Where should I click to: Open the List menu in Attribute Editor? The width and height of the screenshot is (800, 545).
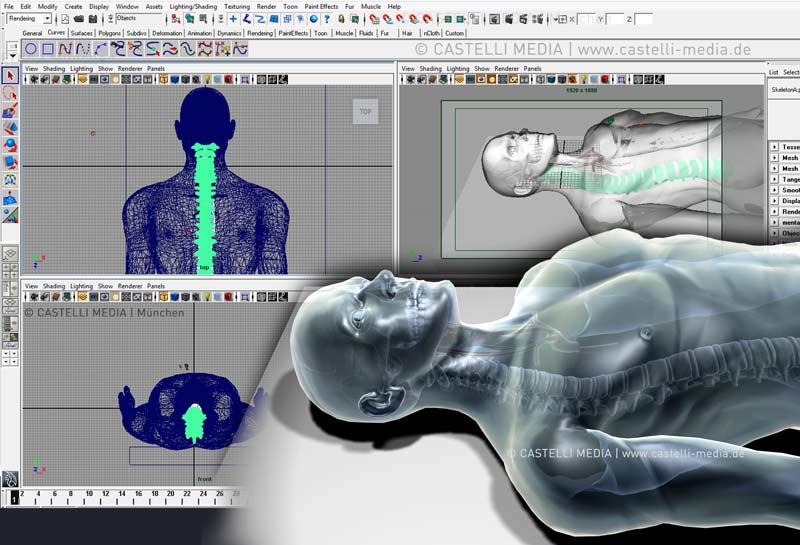click(773, 72)
